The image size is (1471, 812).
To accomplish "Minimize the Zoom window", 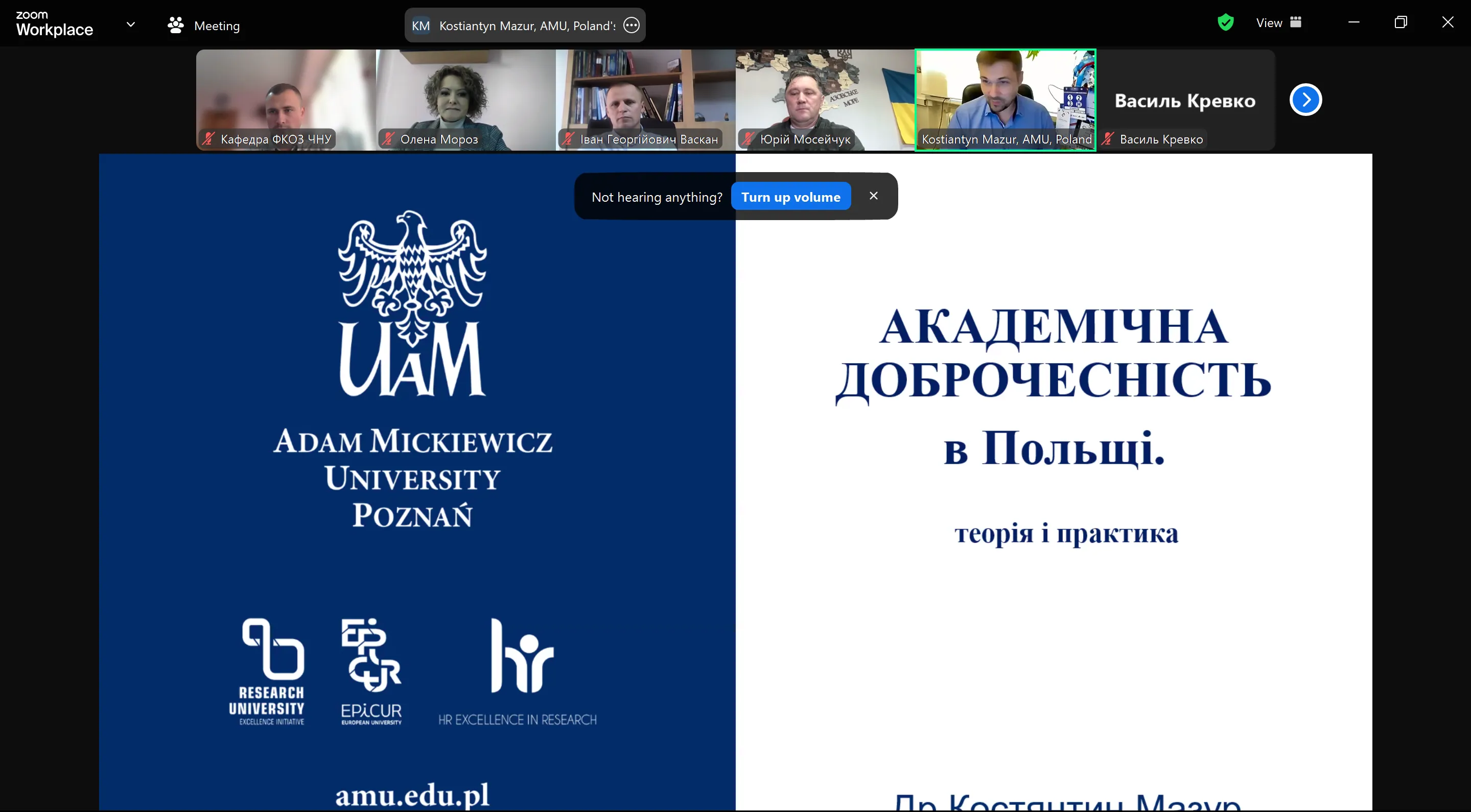I will (1353, 22).
